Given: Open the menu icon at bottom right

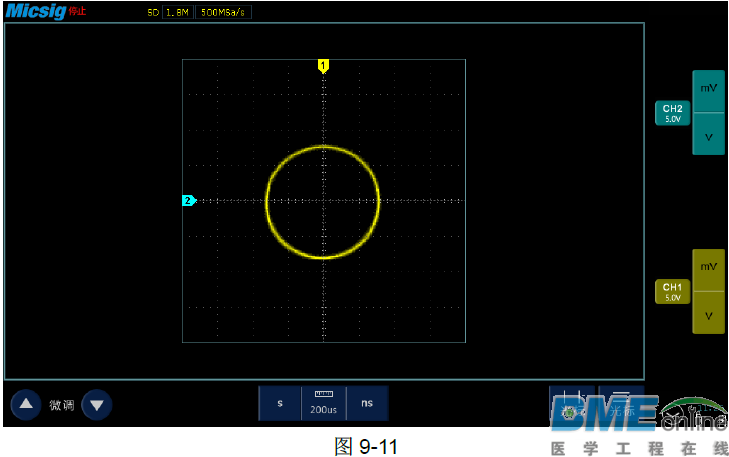Looking at the screenshot, I should tap(621, 397).
